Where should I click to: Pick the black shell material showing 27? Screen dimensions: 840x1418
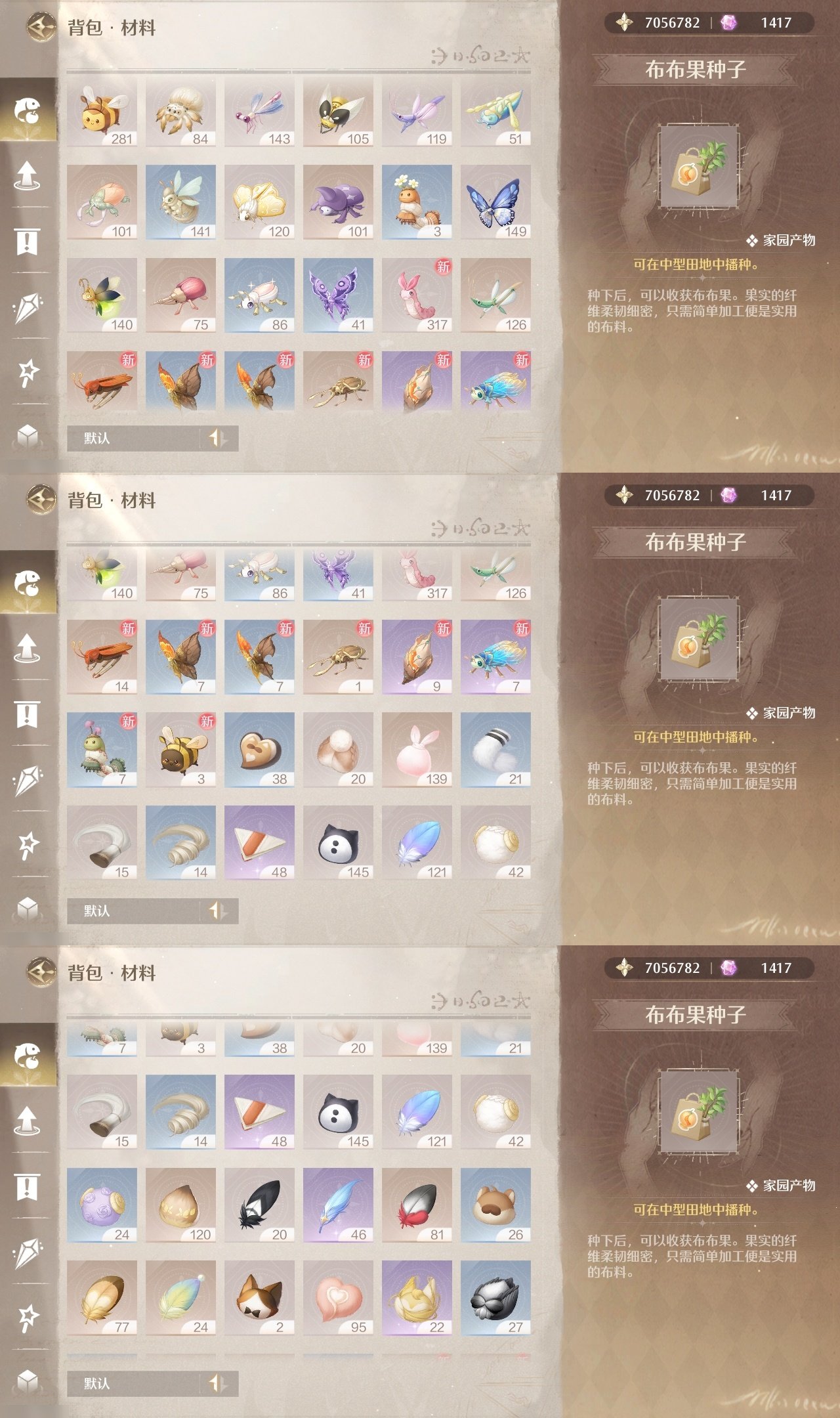click(x=495, y=1298)
